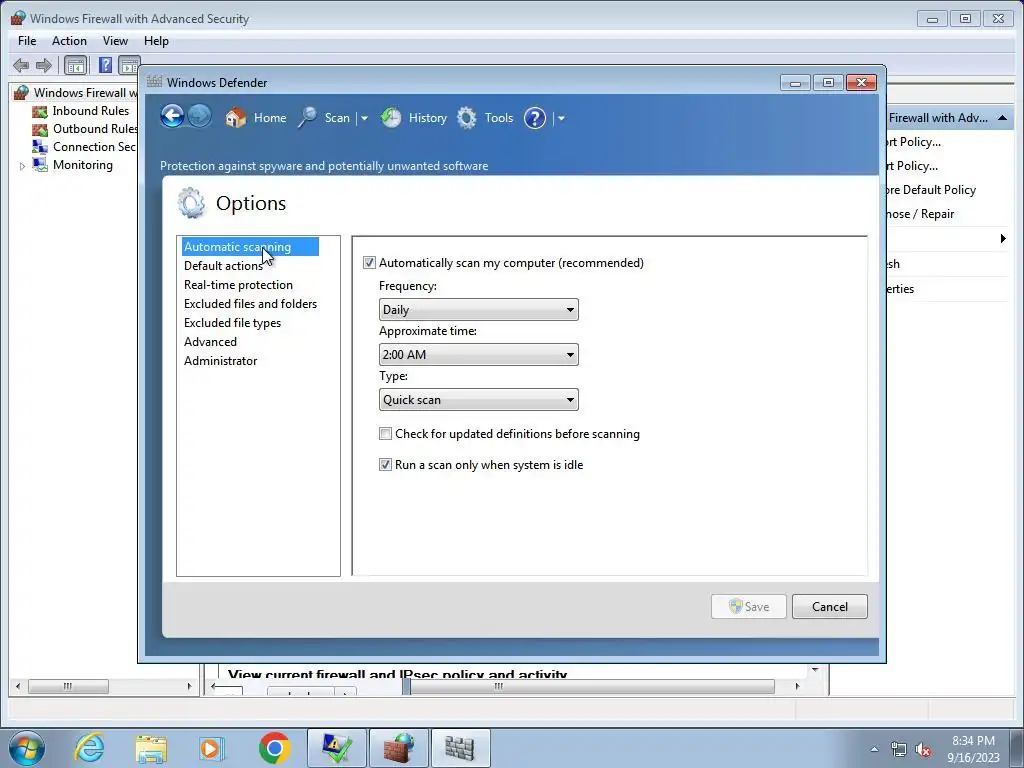
Task: Toggle Automatically scan my computer checkbox
Action: 370,263
